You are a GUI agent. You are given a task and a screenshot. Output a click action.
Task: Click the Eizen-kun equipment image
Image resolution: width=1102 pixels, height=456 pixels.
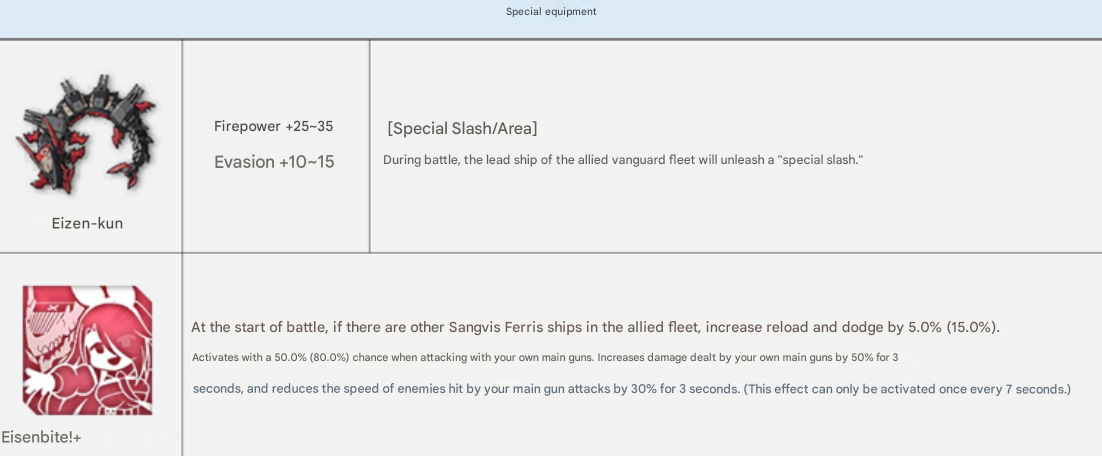point(87,133)
